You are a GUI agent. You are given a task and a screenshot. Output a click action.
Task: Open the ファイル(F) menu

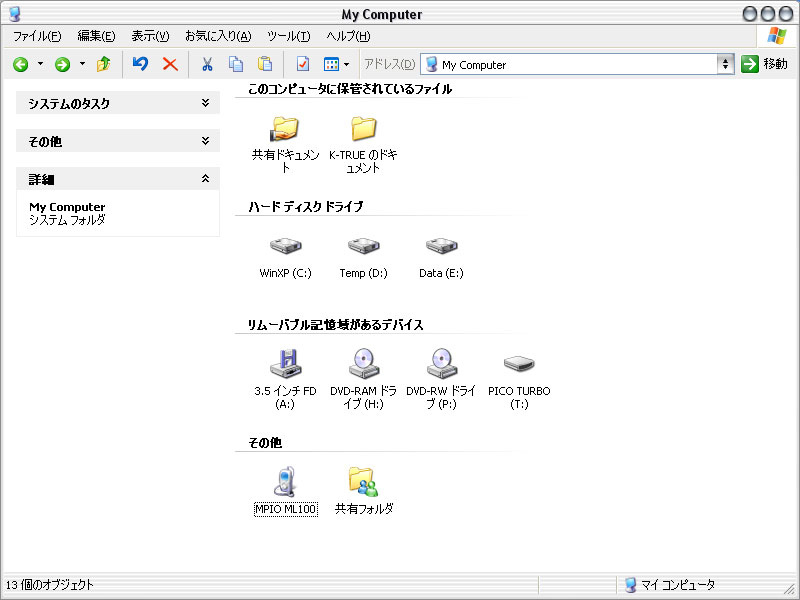[x=37, y=36]
